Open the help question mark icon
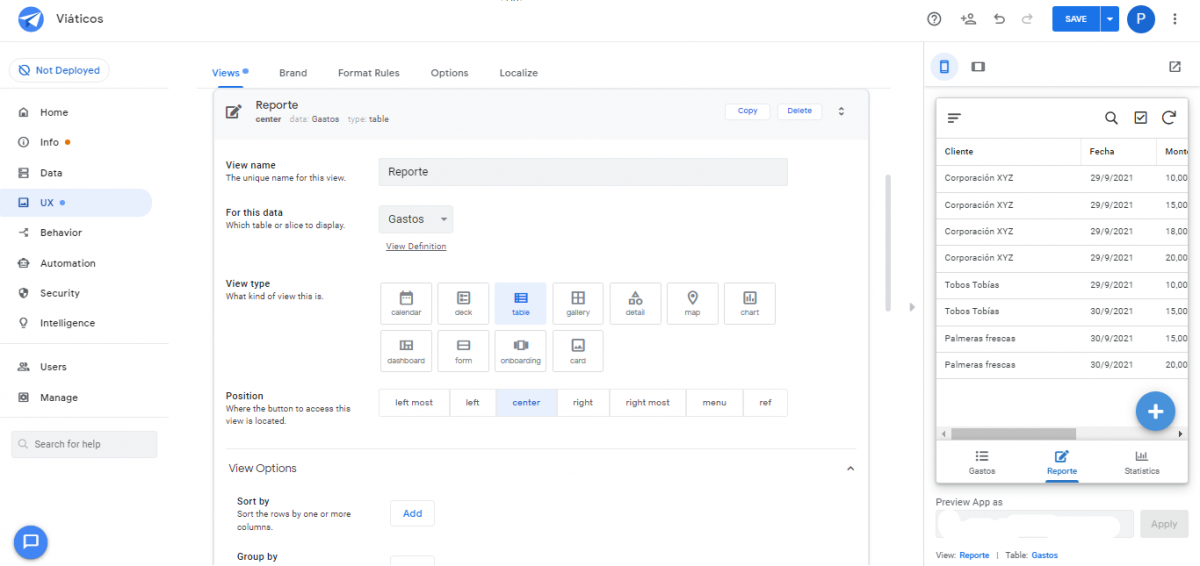Screen dimensions: 1200x566 [x=934, y=19]
